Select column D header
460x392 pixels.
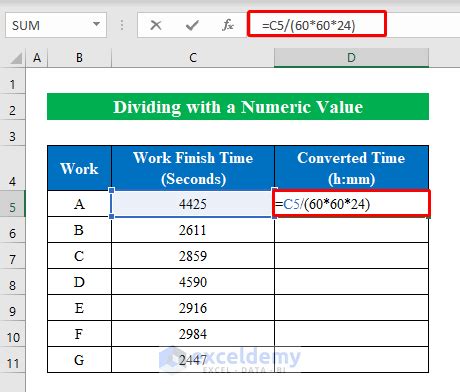[351, 58]
